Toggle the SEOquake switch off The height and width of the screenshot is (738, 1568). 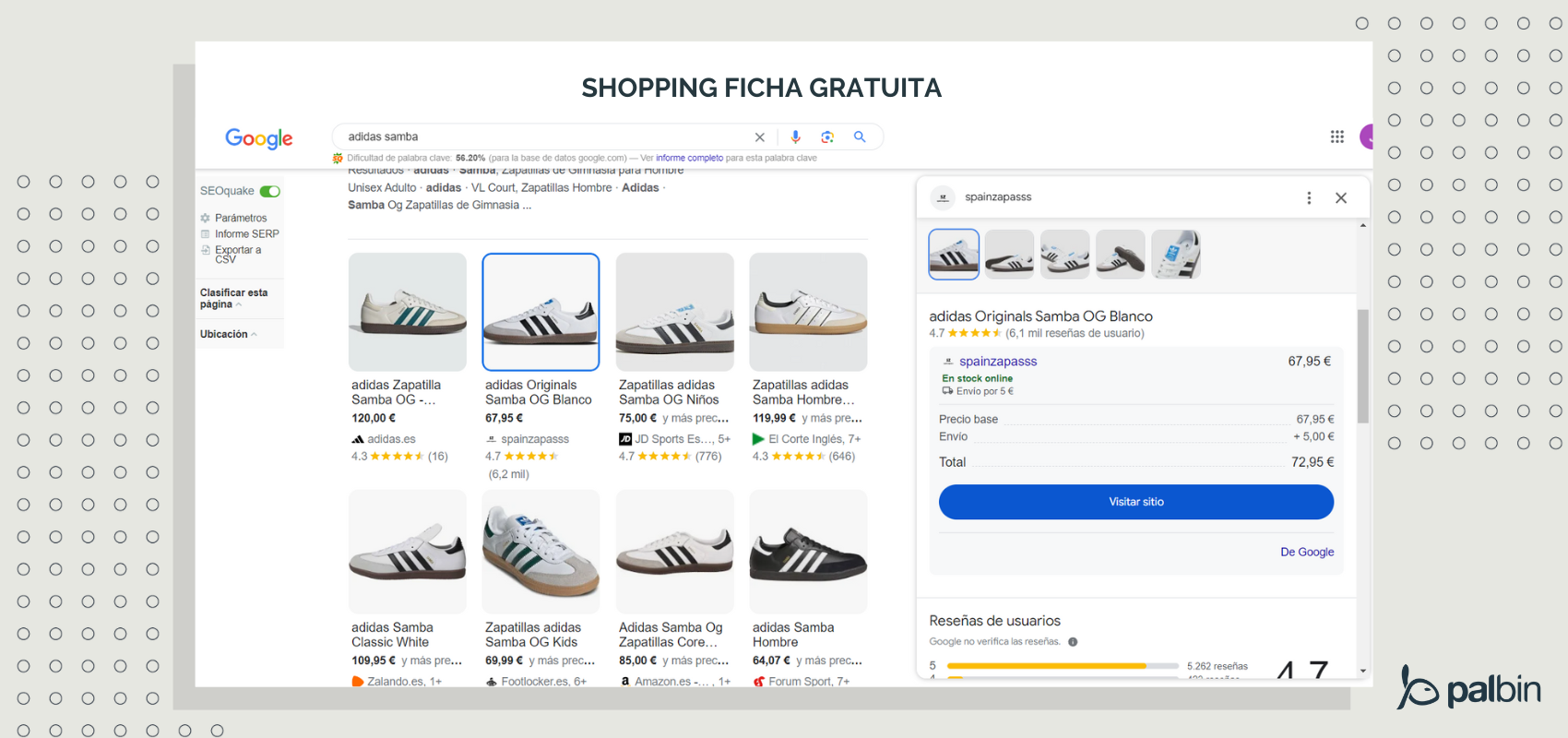click(269, 191)
